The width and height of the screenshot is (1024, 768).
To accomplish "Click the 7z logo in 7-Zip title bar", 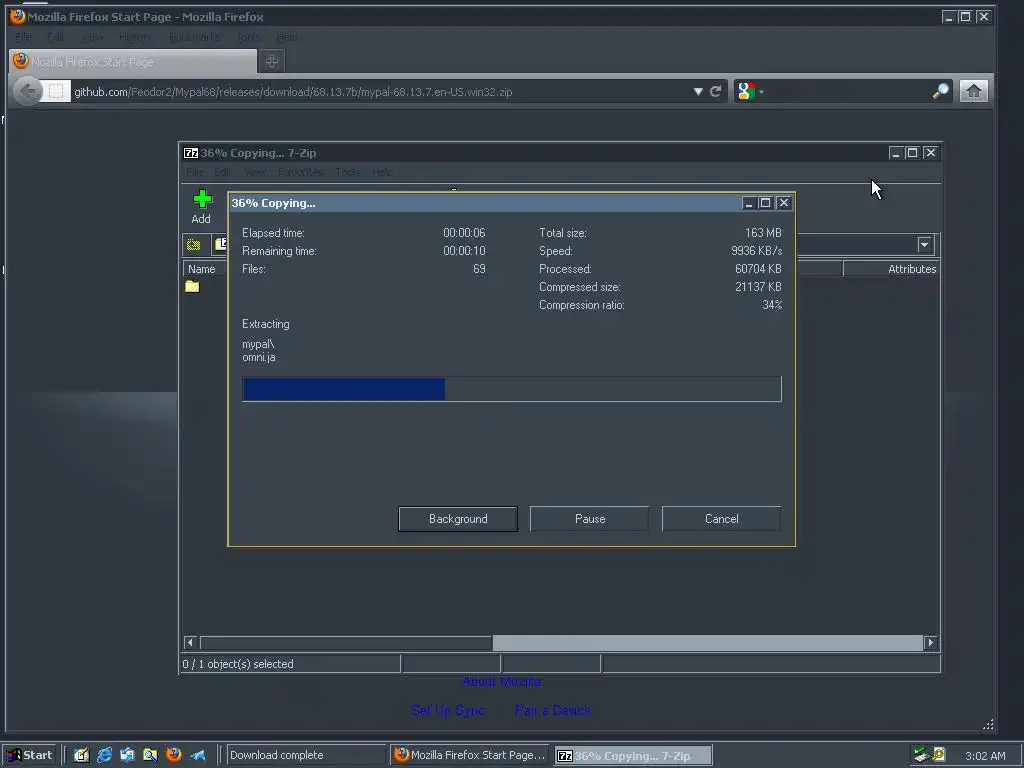I will click(x=191, y=153).
